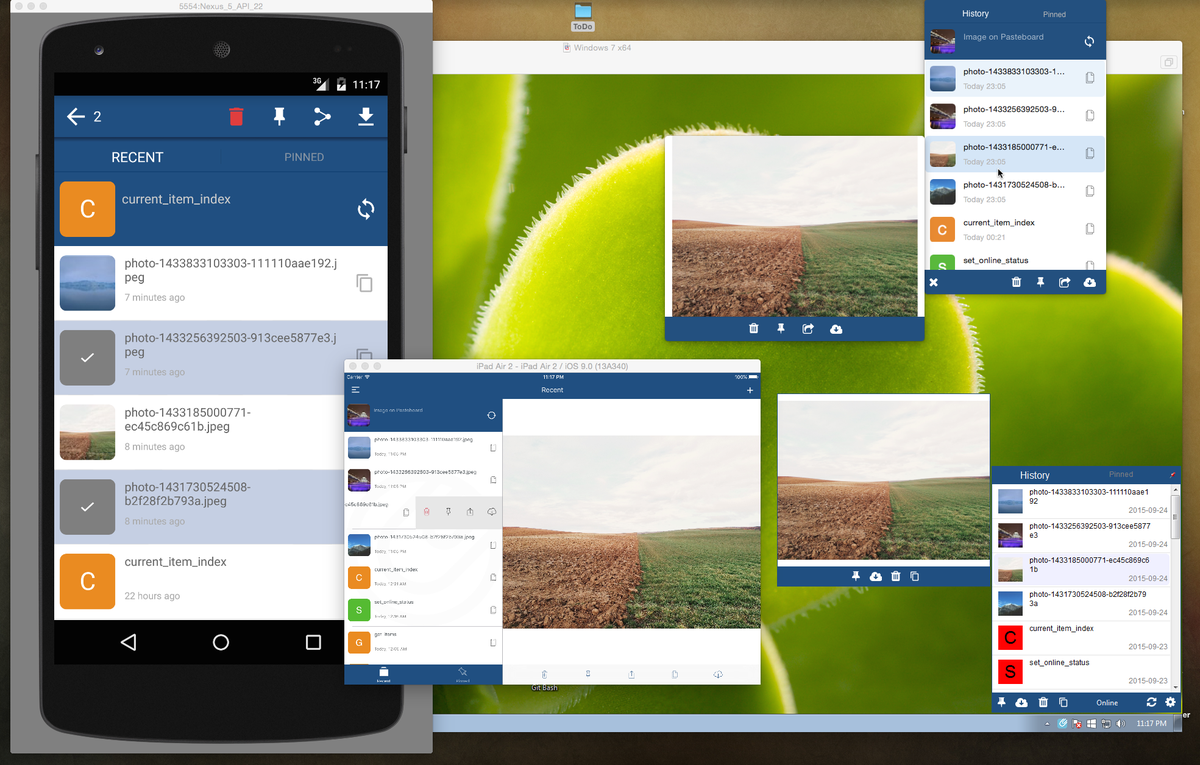Open the Recent tab in iPad bottom bar

point(383,675)
